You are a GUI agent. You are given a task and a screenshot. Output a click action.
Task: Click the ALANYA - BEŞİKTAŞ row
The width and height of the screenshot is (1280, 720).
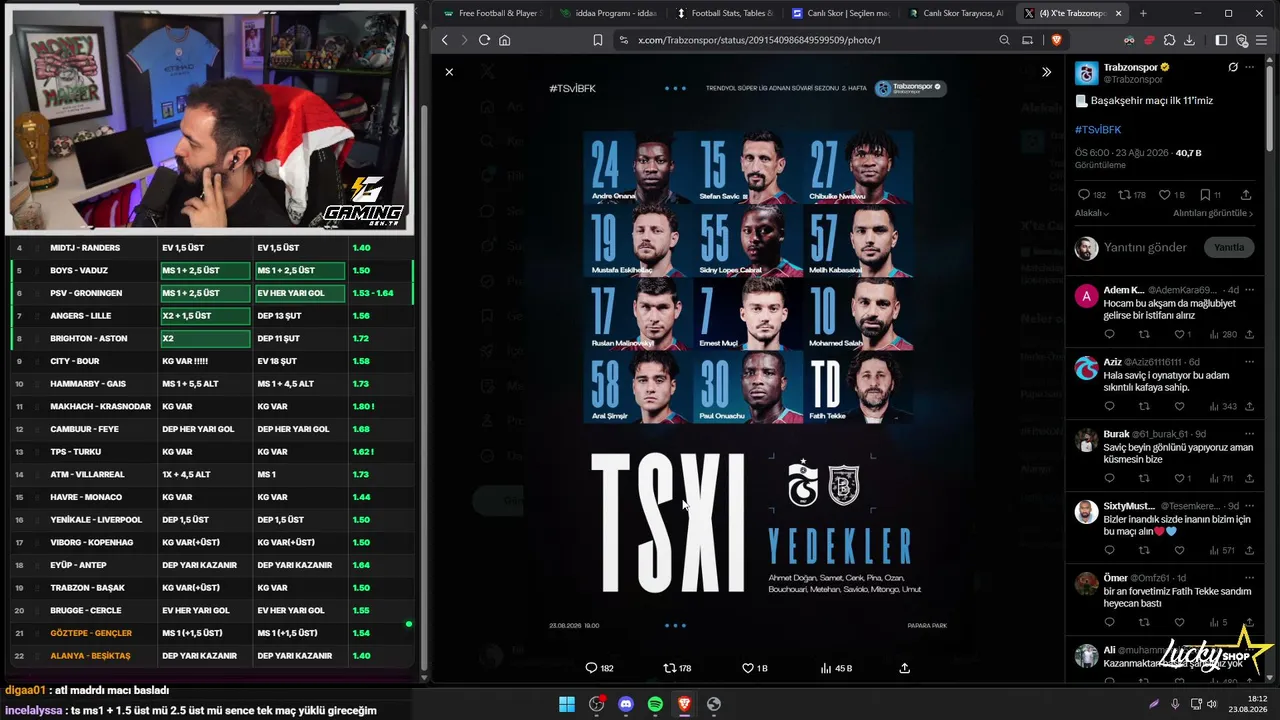point(212,656)
